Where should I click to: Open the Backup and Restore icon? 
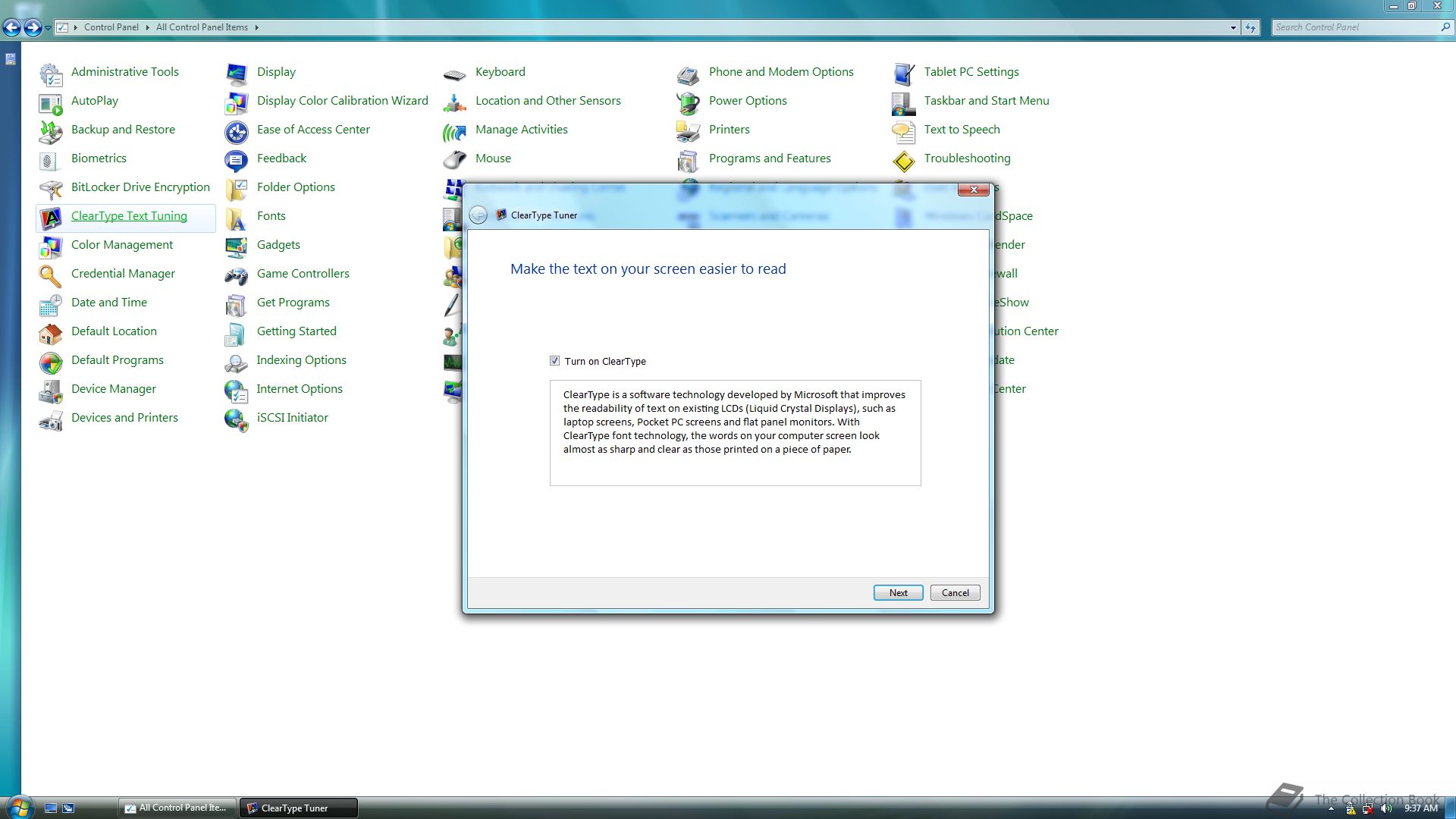click(x=51, y=132)
